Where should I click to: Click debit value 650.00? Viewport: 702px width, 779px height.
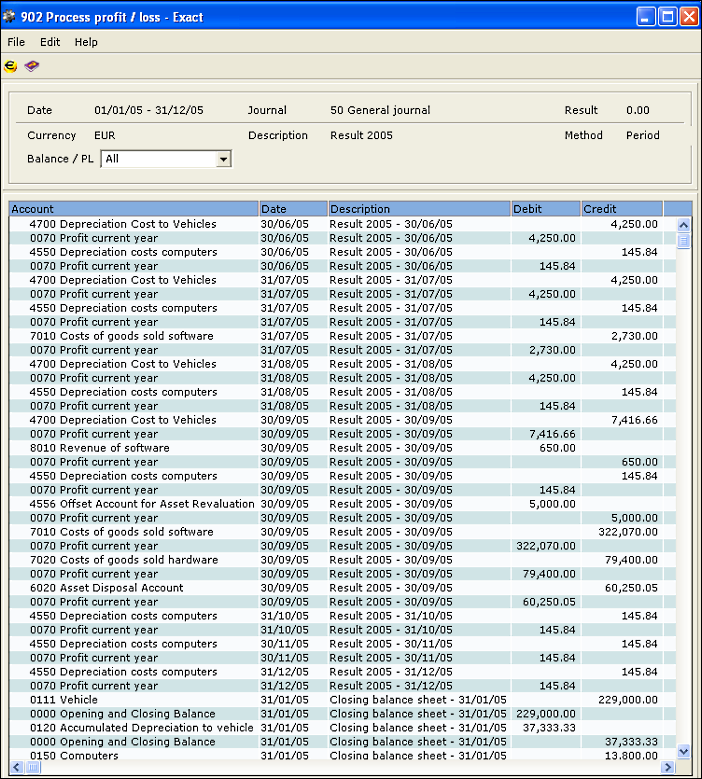[x=557, y=448]
